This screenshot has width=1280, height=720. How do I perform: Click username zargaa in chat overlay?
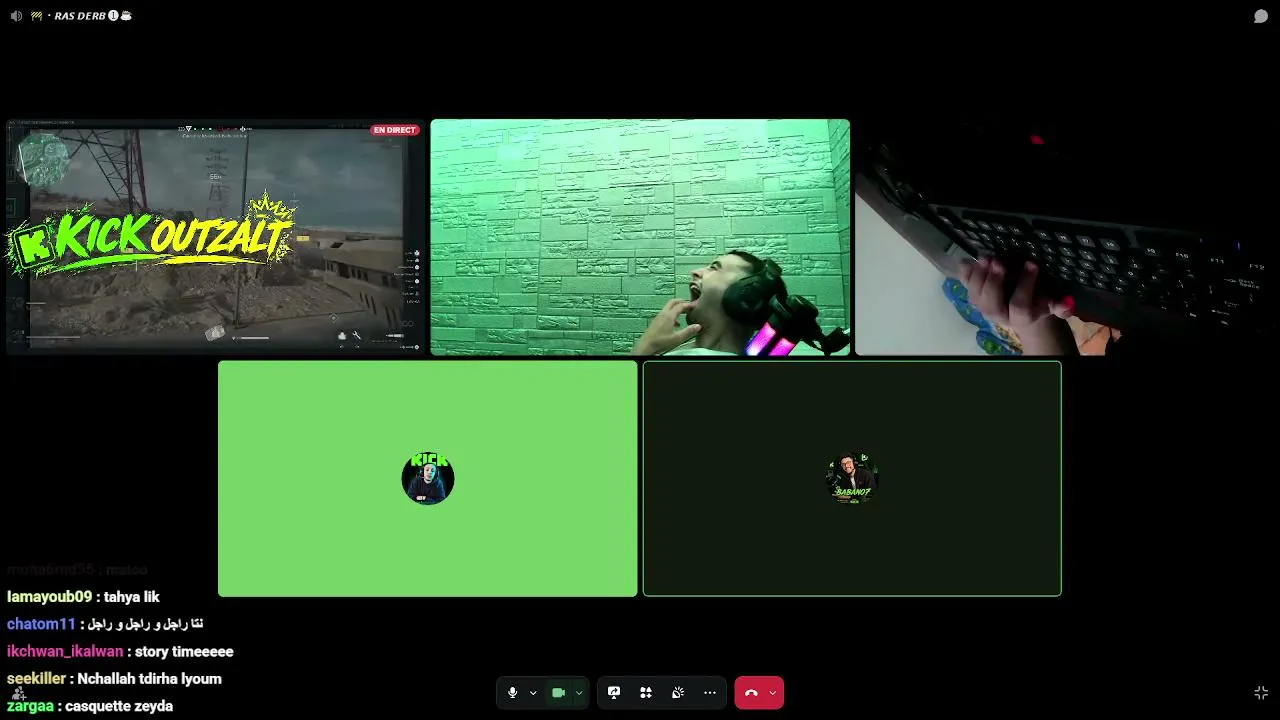(x=30, y=706)
